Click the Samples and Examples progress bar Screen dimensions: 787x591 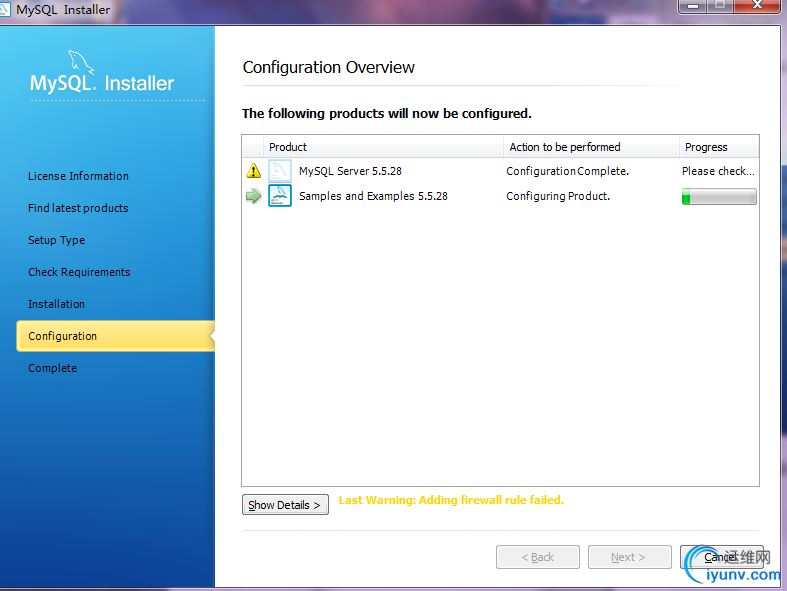[x=719, y=196]
